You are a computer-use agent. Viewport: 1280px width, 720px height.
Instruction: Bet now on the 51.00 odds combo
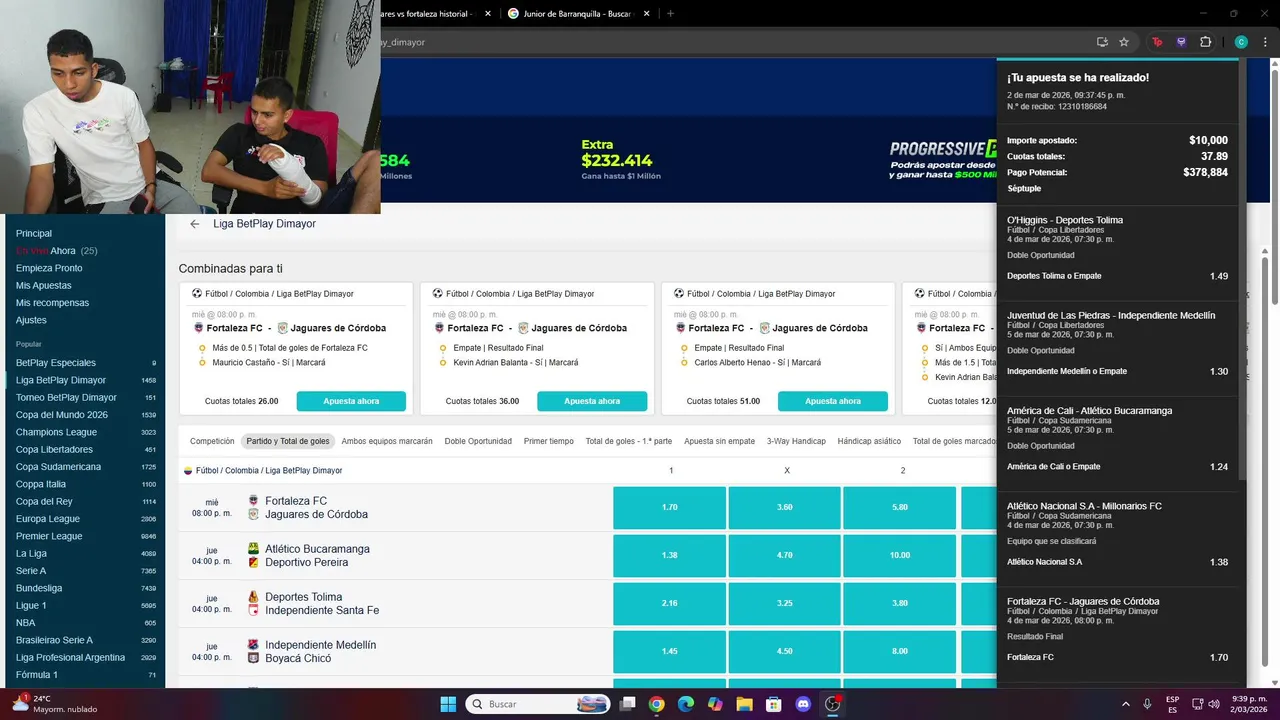coord(833,401)
